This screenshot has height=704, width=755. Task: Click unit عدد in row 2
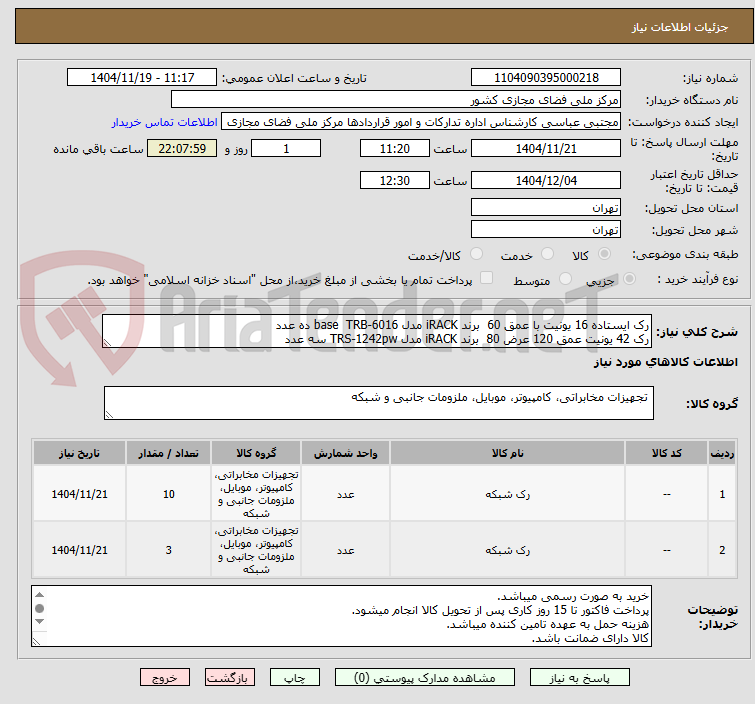(346, 550)
